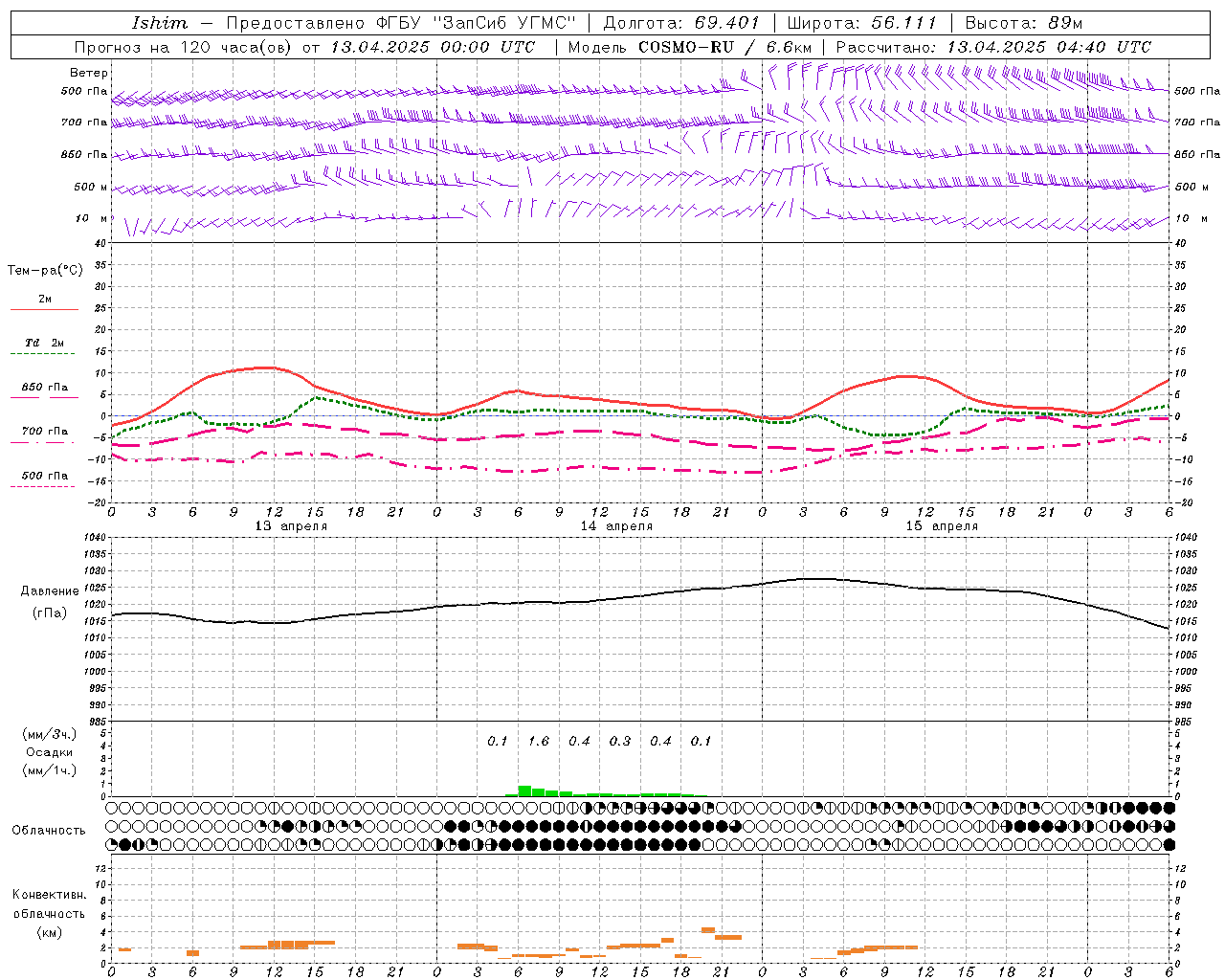1225x980 pixels.
Task: Click the (км) unit label under облачность
Action: coord(50,933)
